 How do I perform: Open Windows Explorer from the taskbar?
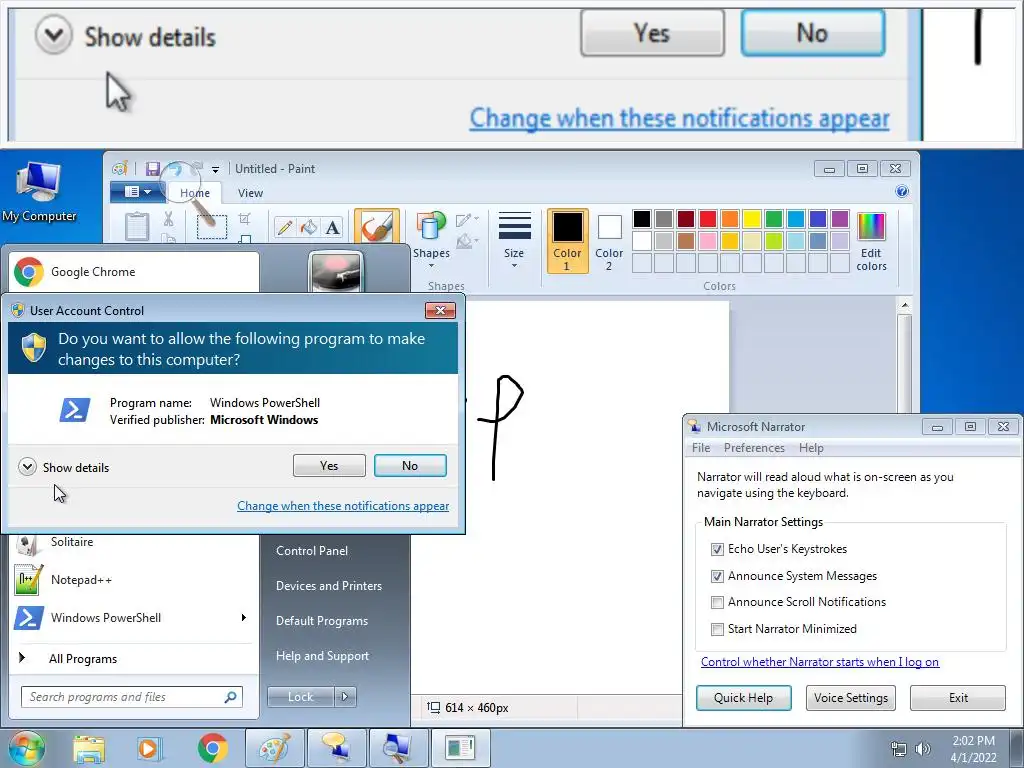89,748
